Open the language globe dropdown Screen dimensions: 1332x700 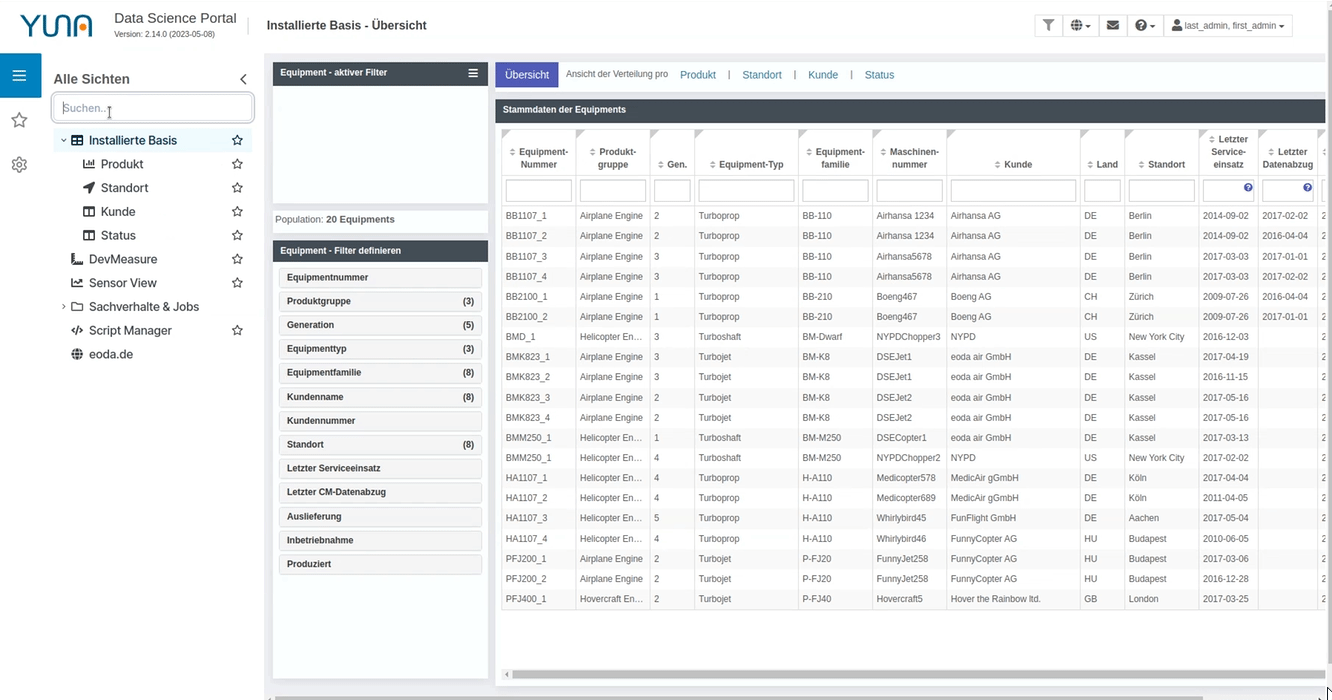[x=1081, y=25]
